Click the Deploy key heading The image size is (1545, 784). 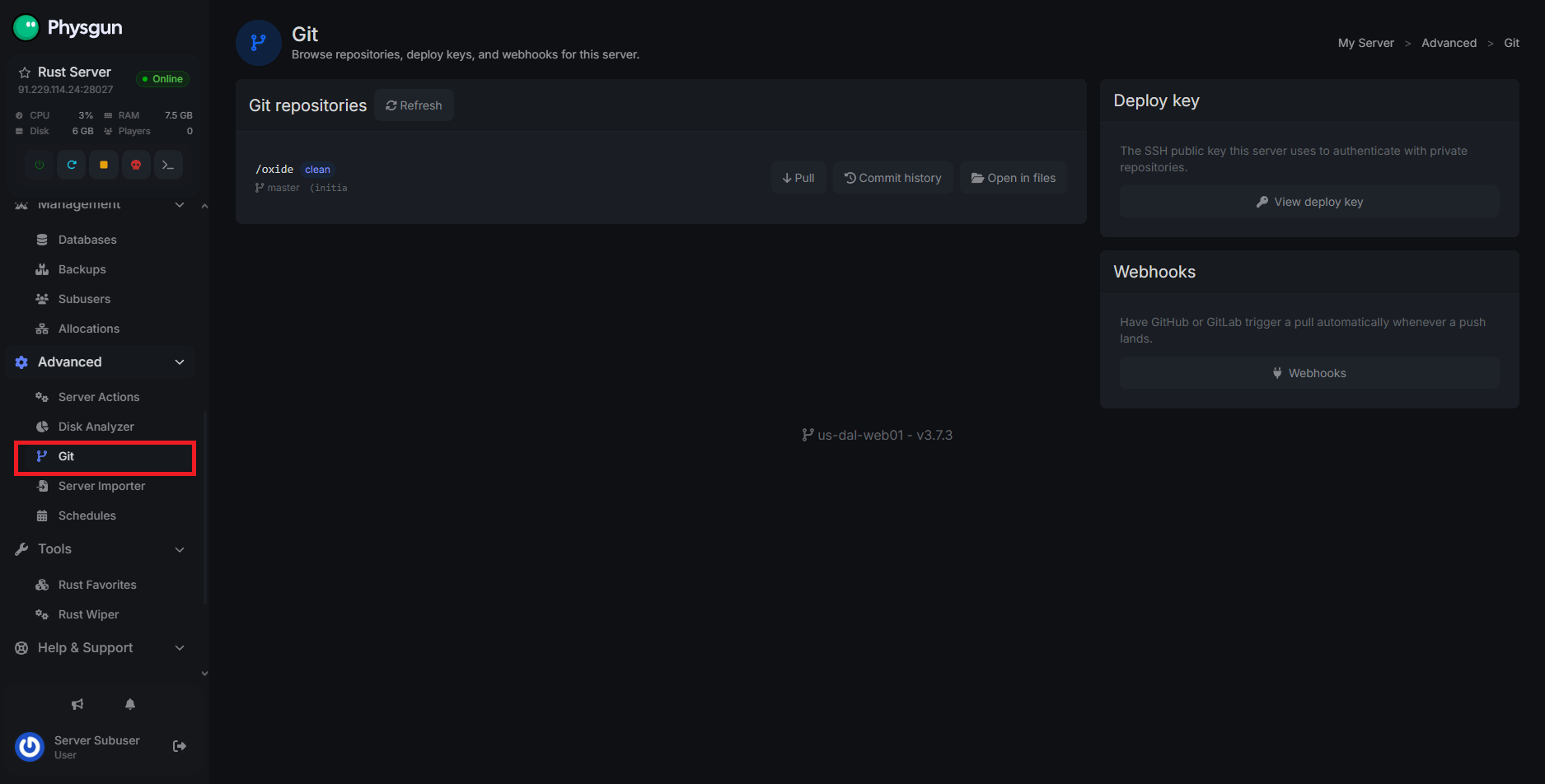click(1156, 100)
